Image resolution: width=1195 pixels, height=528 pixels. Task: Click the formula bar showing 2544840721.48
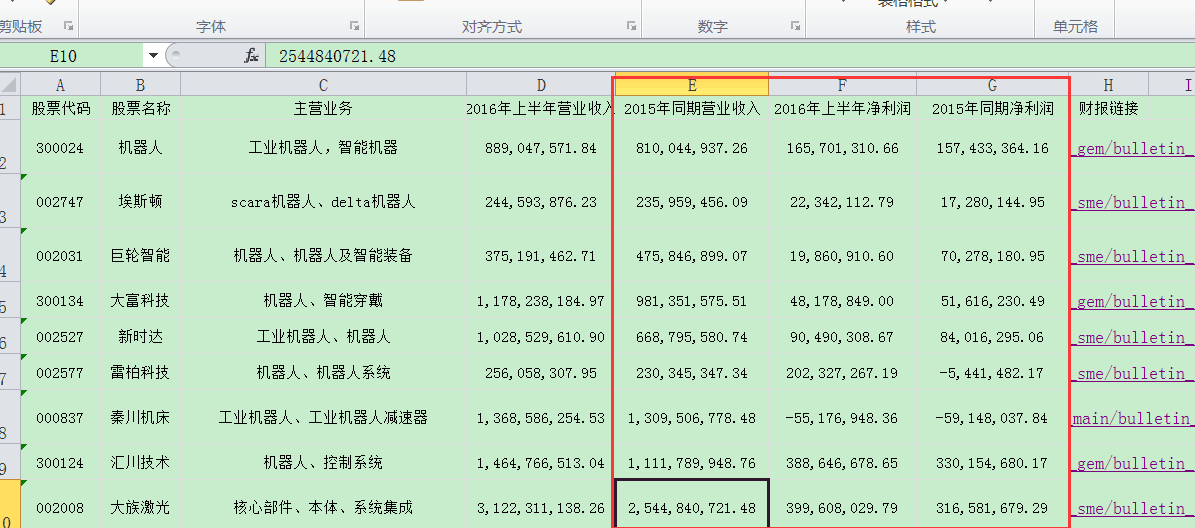728,56
